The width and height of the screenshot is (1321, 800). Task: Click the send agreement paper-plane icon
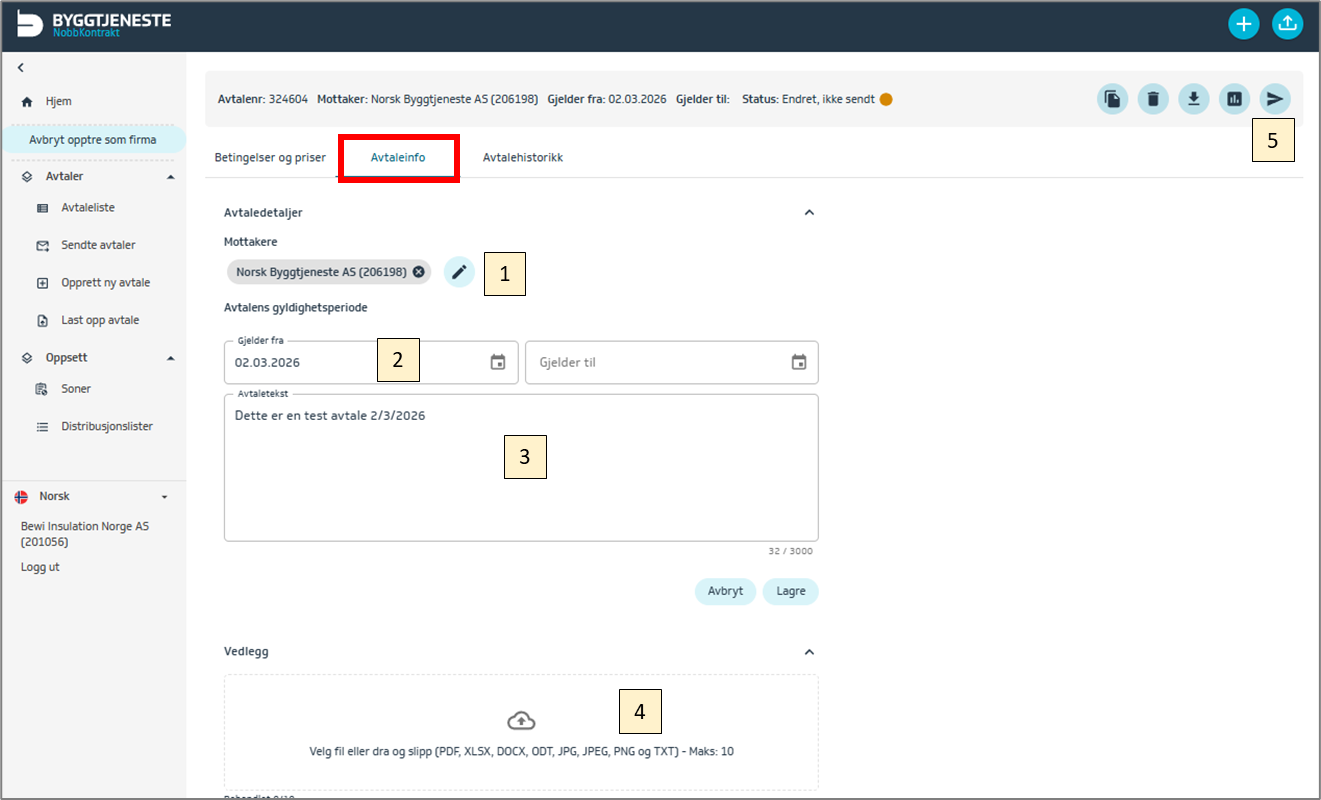pyautogui.click(x=1274, y=99)
